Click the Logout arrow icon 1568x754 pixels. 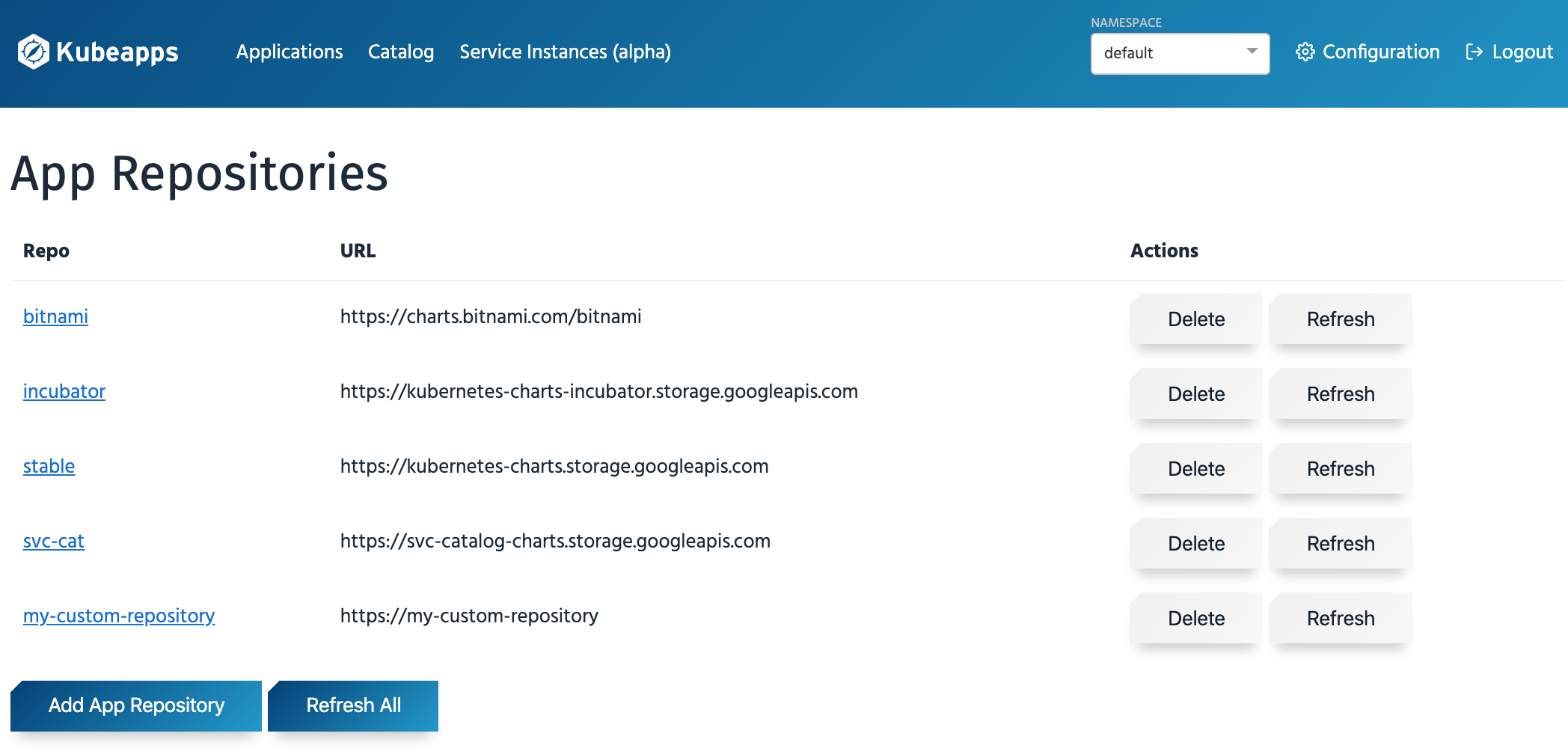[1473, 52]
